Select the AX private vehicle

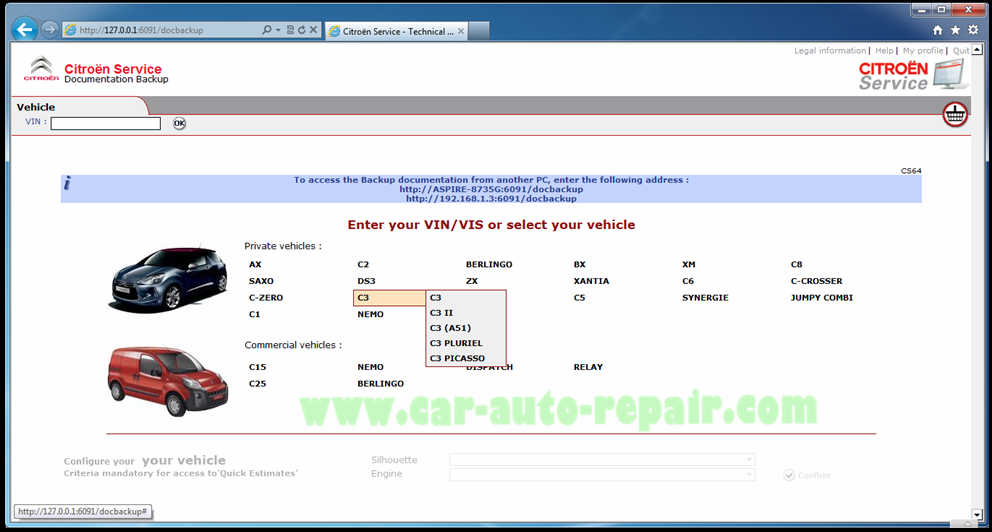[255, 264]
